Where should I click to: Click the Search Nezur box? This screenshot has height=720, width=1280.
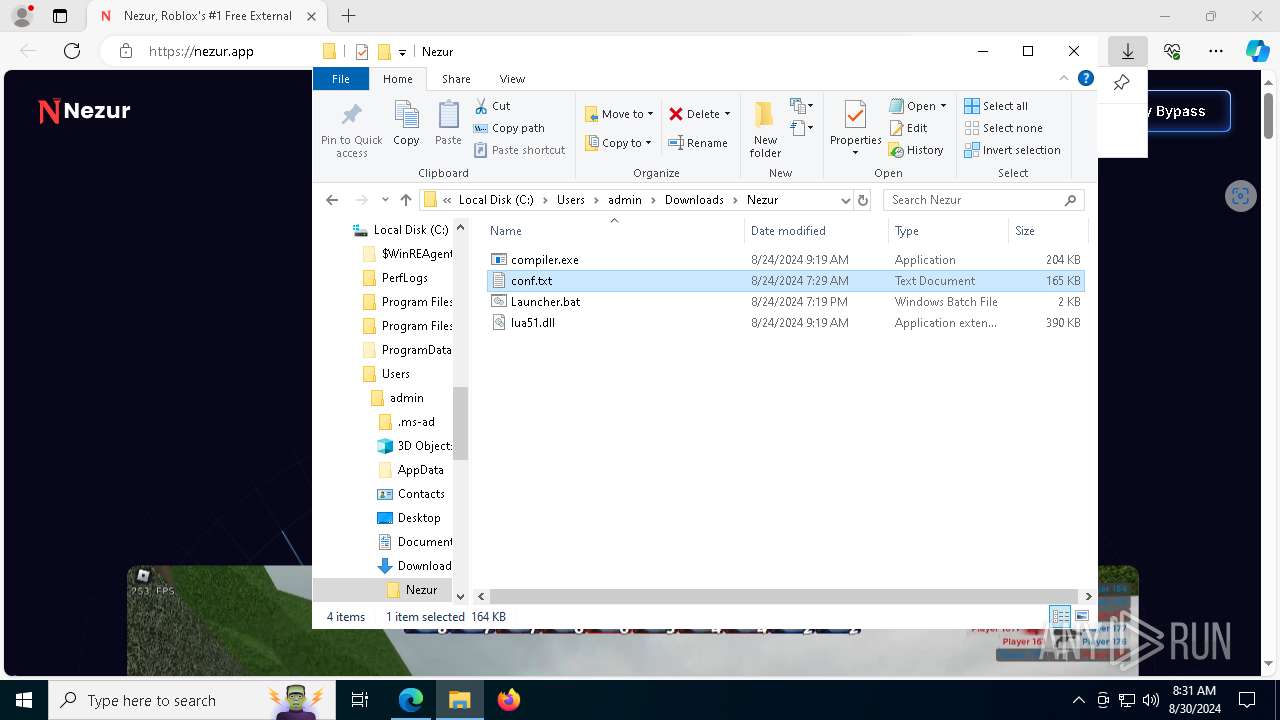pyautogui.click(x=983, y=200)
